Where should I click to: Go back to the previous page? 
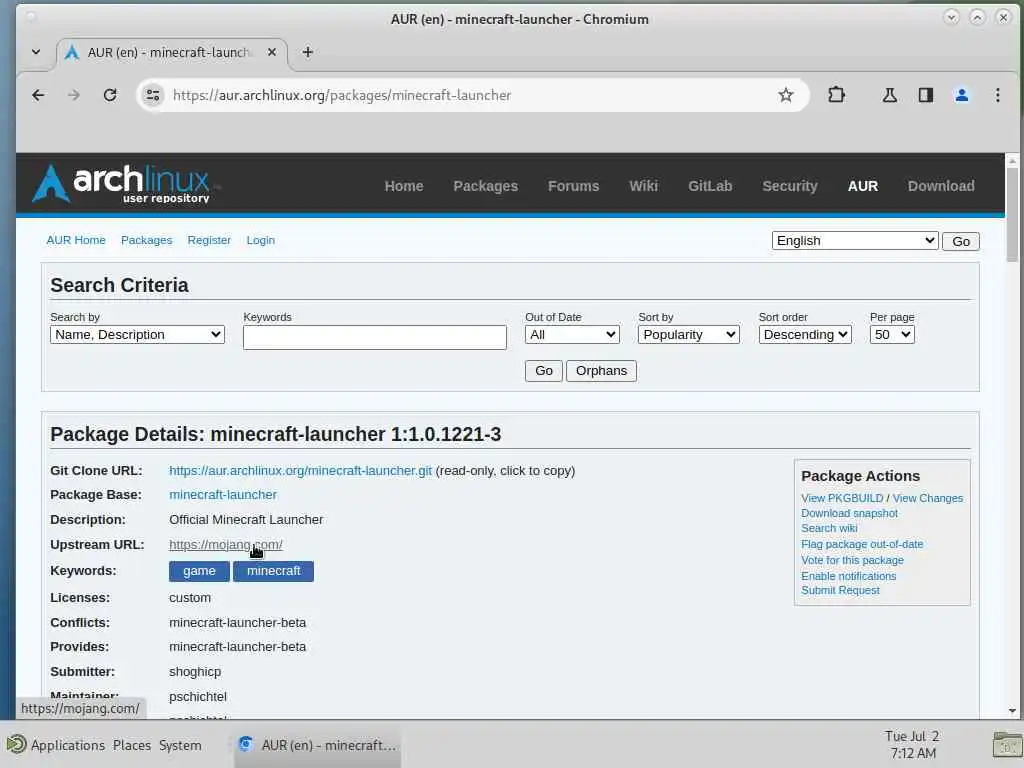[39, 95]
